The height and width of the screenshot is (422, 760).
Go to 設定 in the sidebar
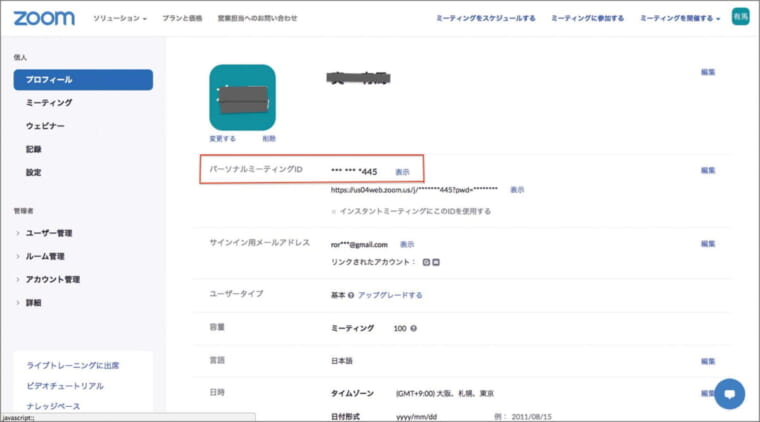tap(34, 172)
